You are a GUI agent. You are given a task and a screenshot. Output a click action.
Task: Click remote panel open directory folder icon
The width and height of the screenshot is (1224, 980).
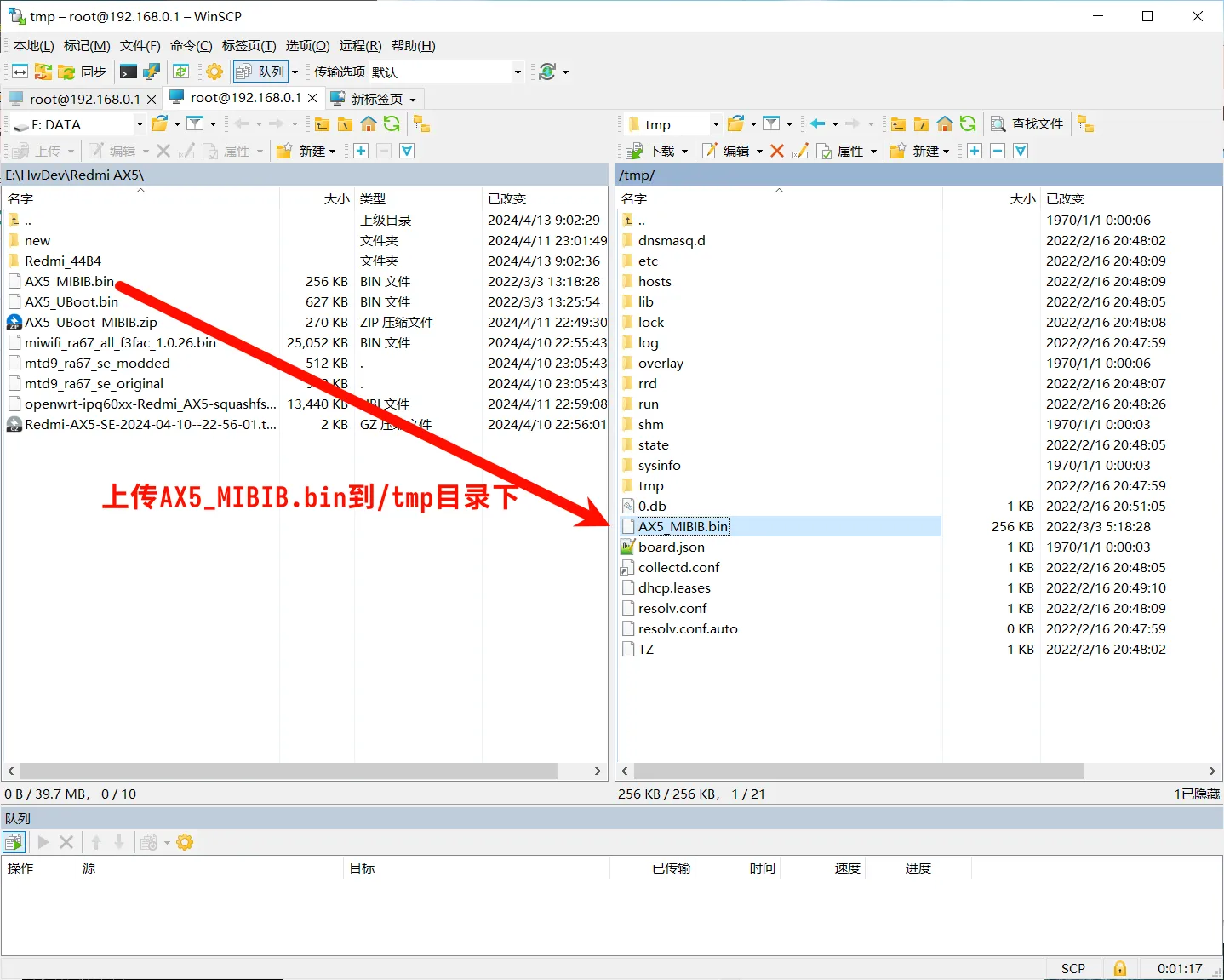pyautogui.click(x=735, y=124)
